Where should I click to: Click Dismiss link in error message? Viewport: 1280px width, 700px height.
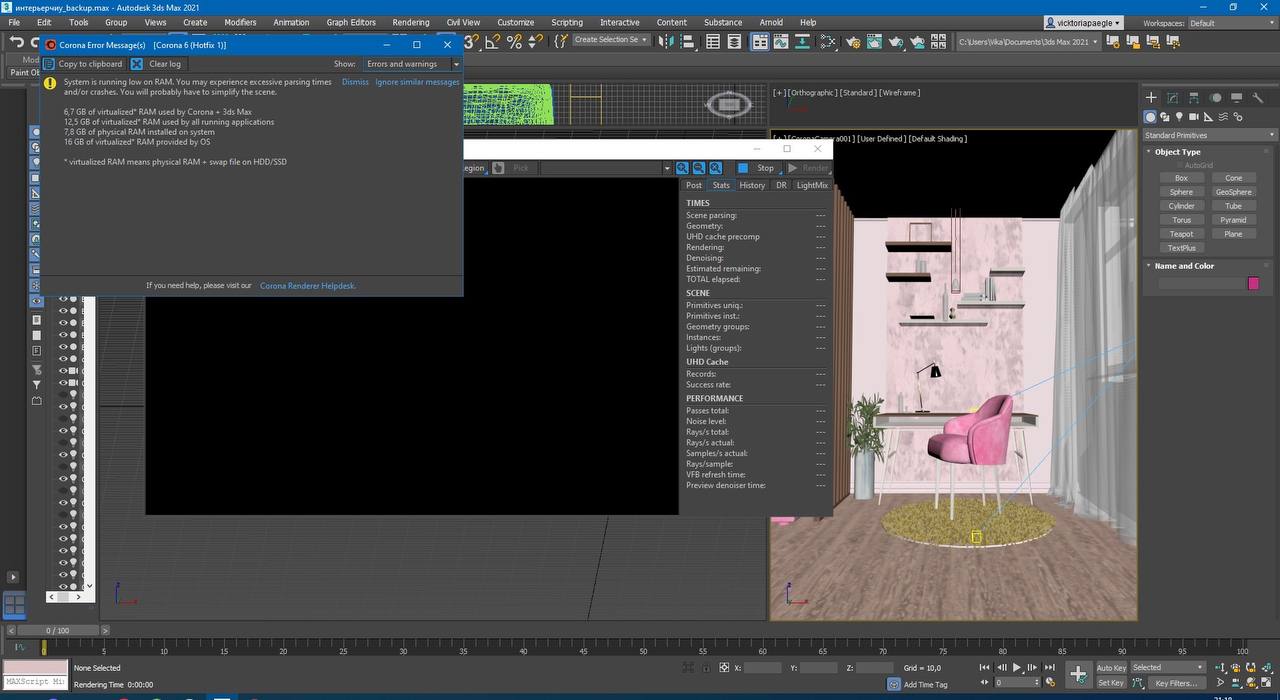coord(355,82)
